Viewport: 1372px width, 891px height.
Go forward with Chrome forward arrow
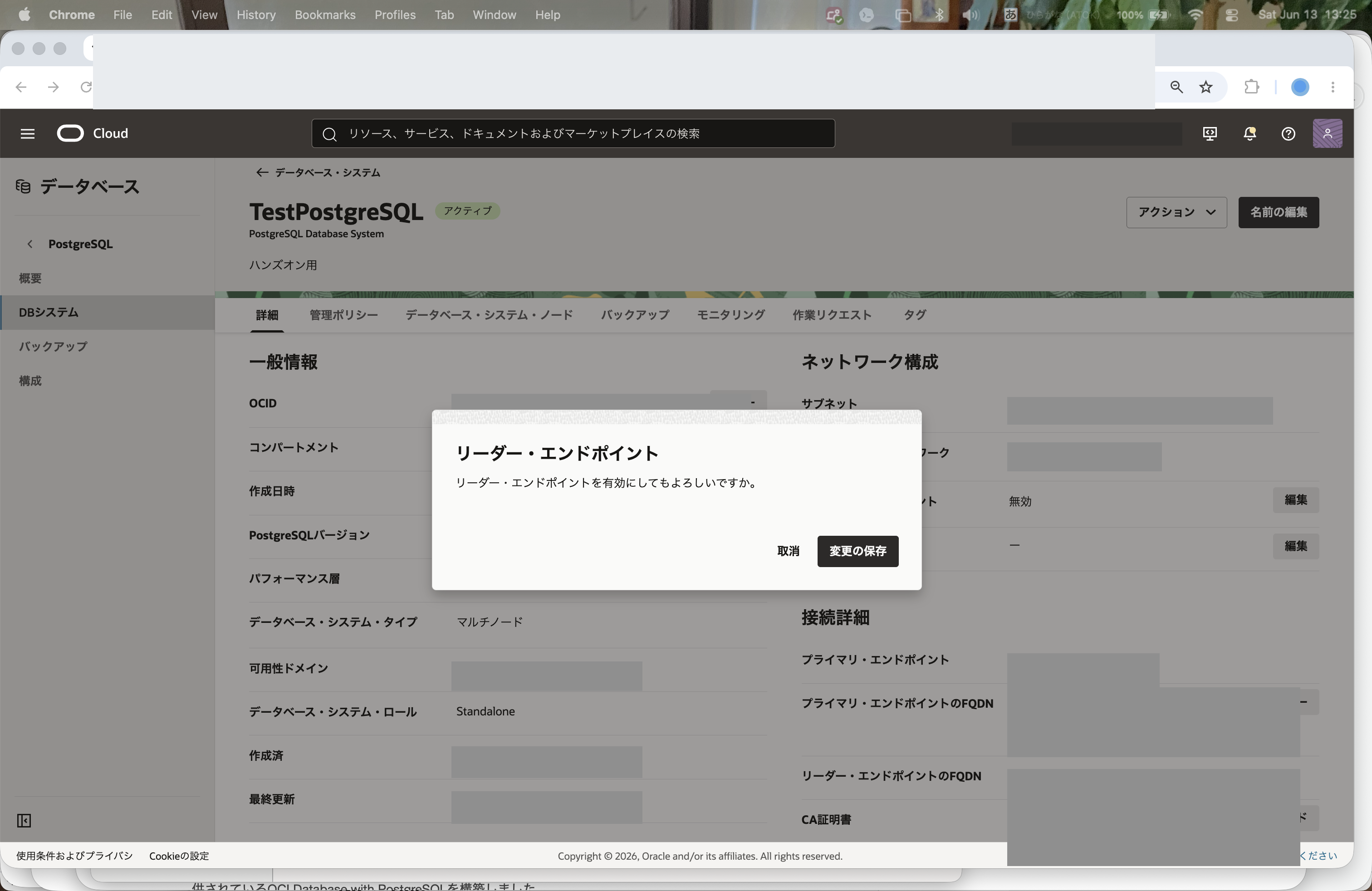click(x=53, y=87)
